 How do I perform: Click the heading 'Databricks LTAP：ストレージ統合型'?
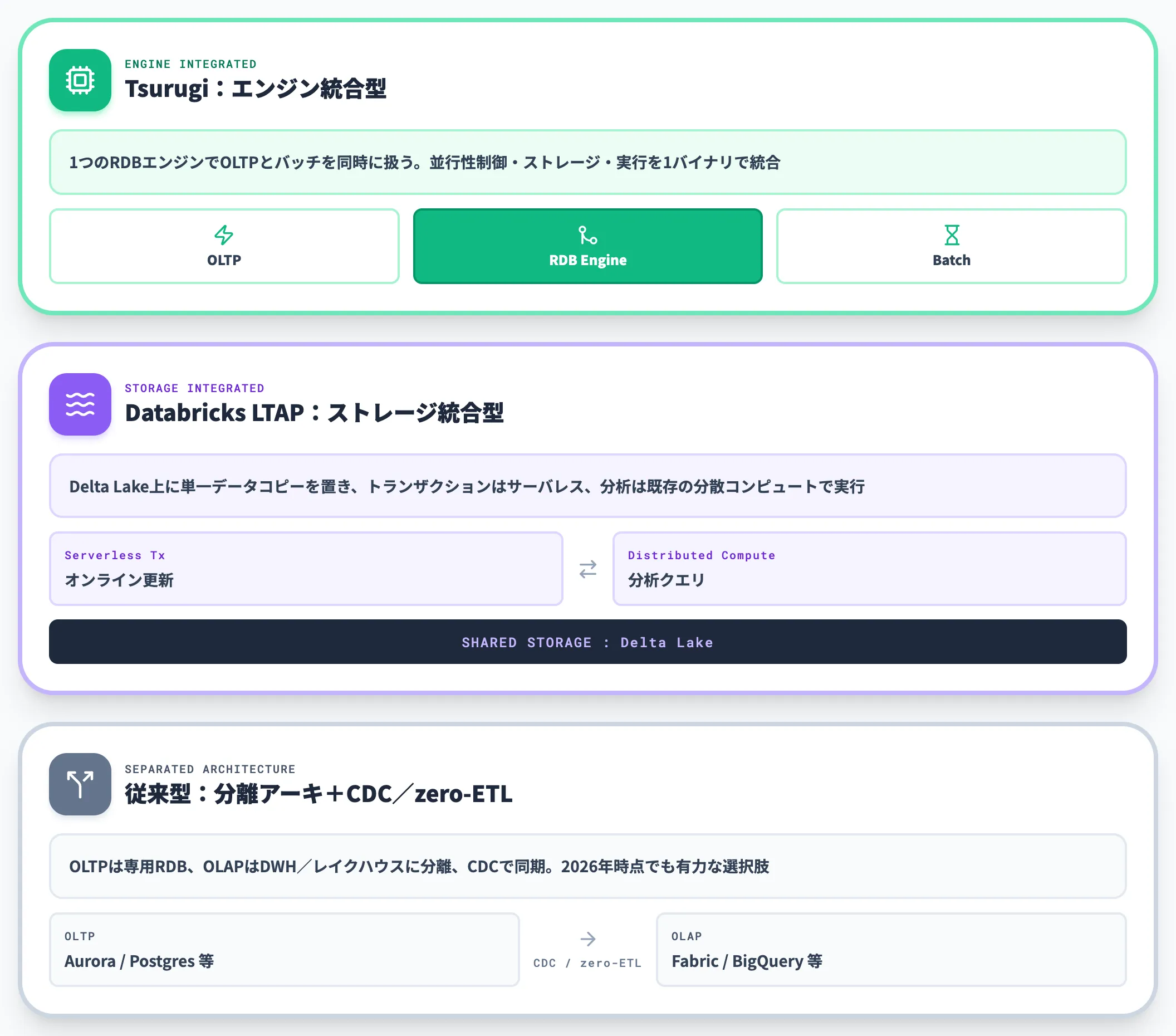[314, 413]
